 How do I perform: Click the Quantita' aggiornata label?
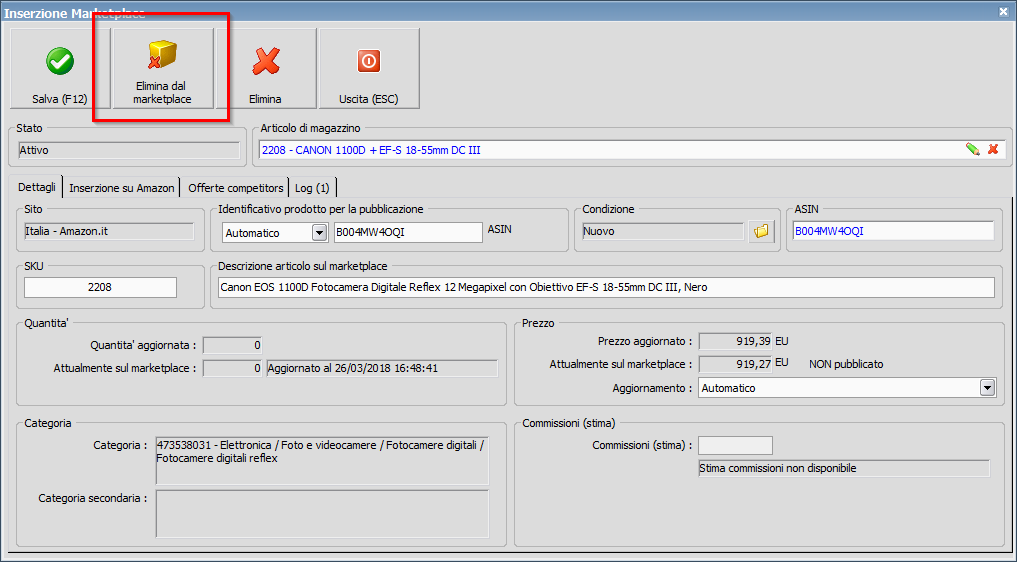tap(143, 345)
